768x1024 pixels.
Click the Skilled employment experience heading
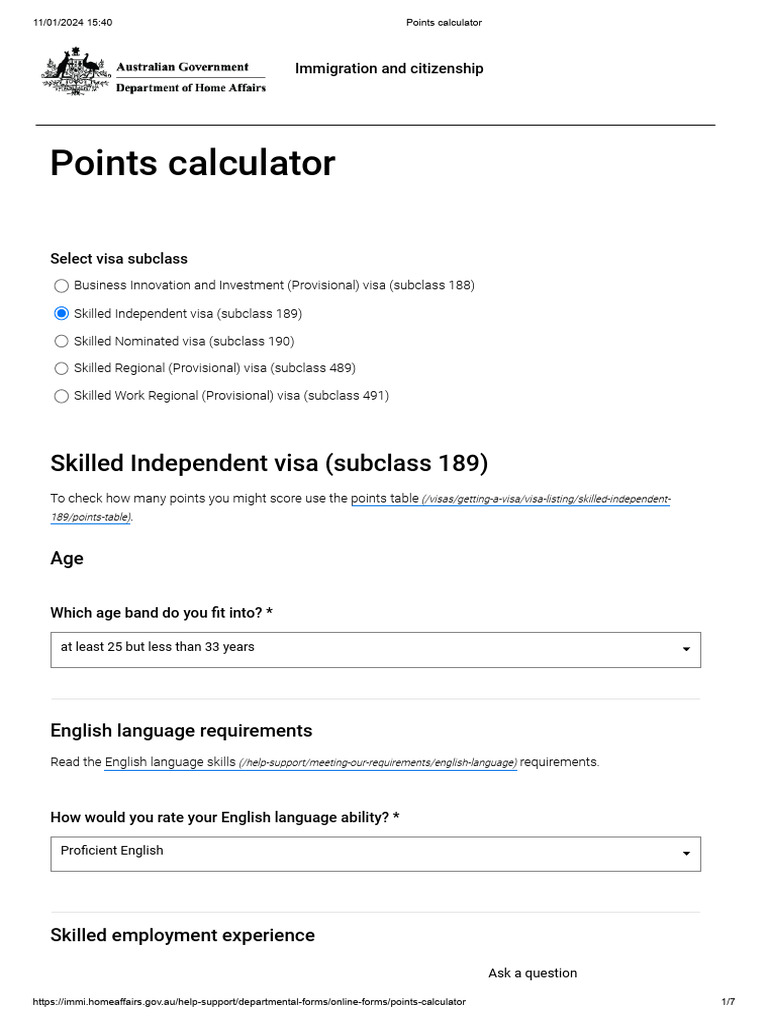tap(182, 935)
